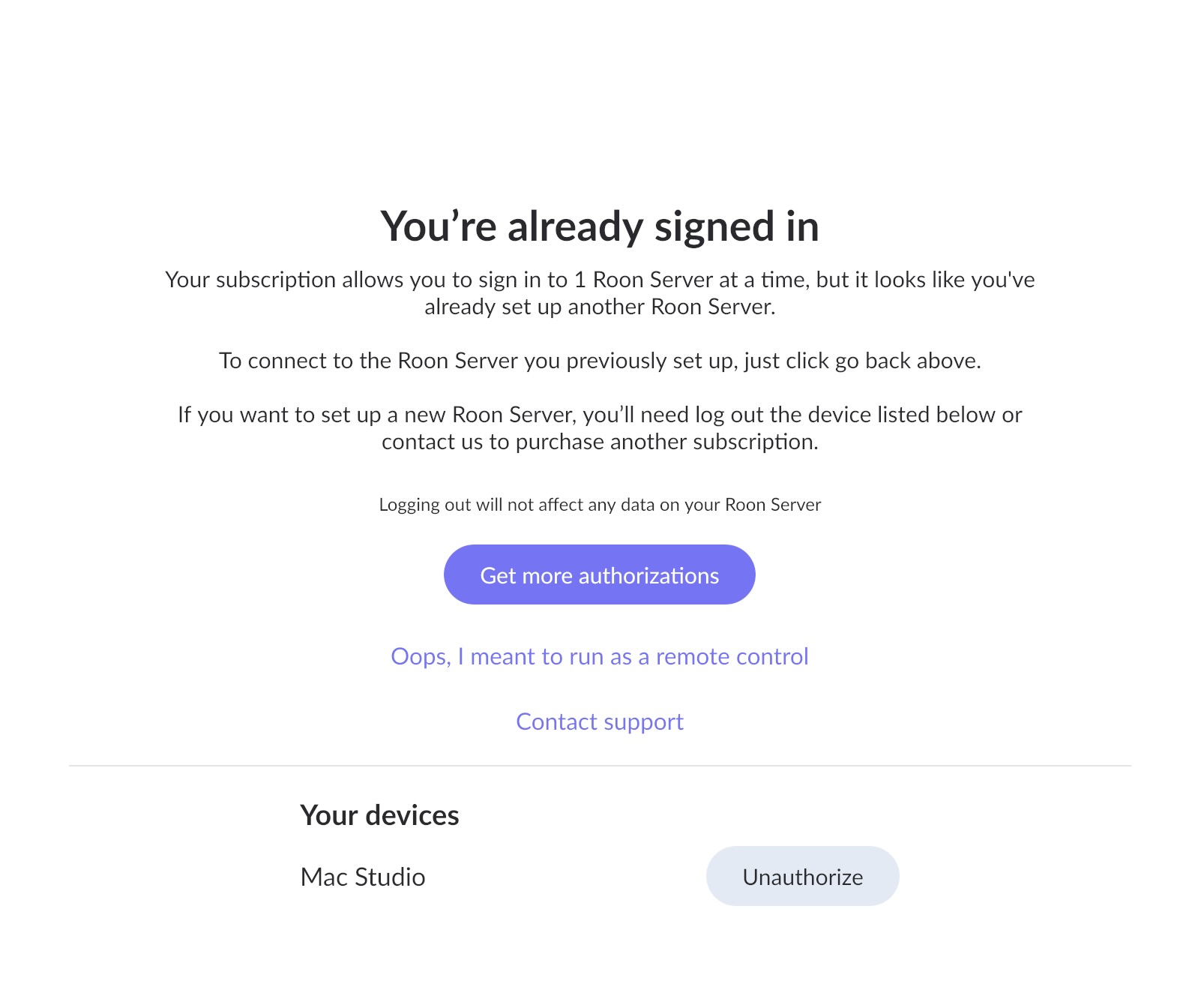Unauthorize the Mac Studio device
The width and height of the screenshot is (1204, 996).
802,876
